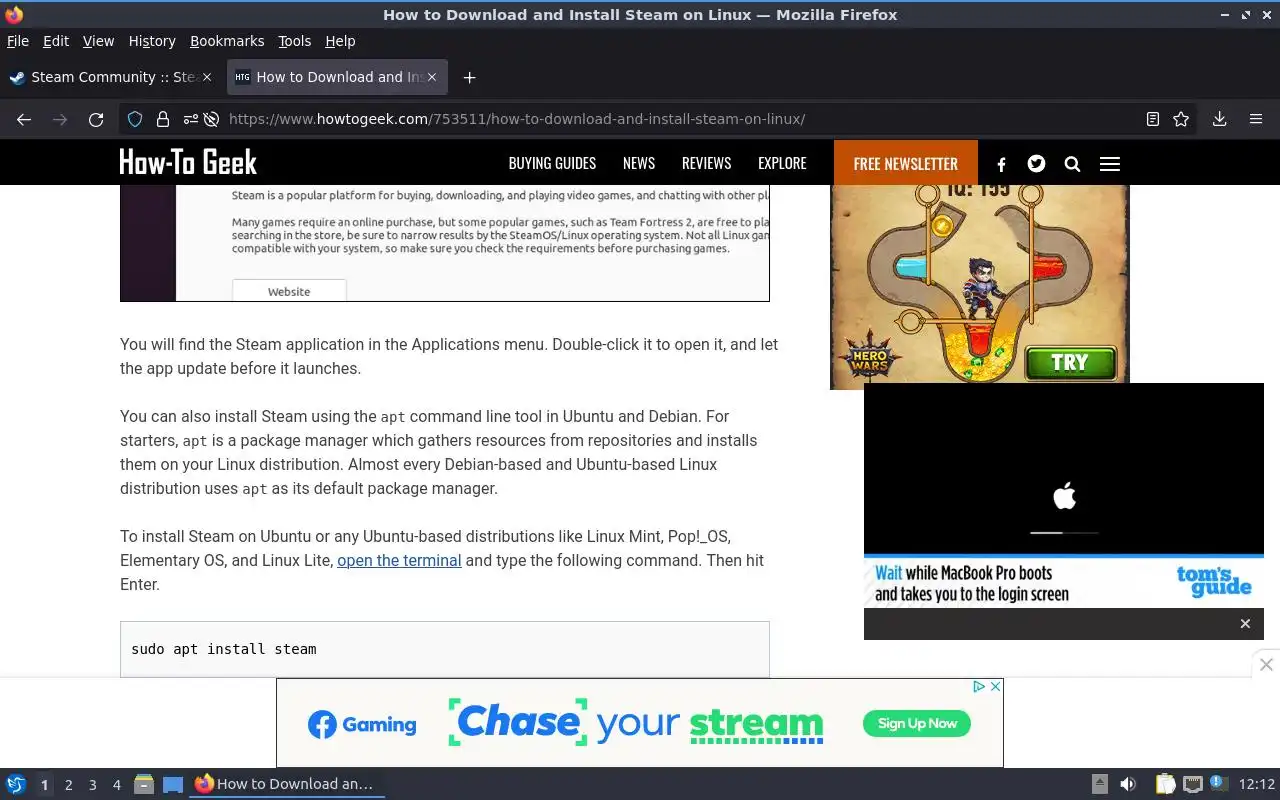Open the View menu
The image size is (1280, 800).
point(98,41)
